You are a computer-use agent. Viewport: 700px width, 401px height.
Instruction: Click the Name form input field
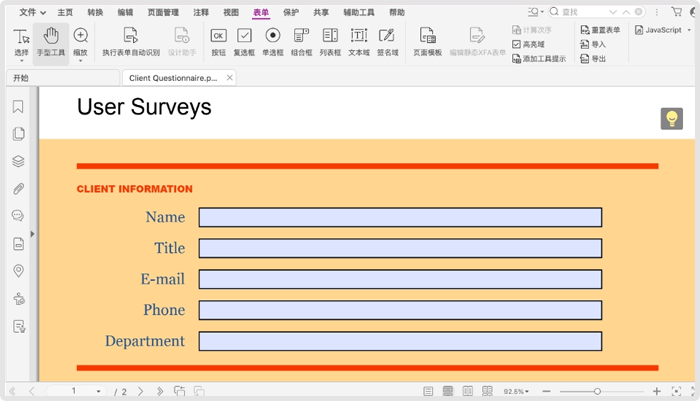click(x=400, y=218)
